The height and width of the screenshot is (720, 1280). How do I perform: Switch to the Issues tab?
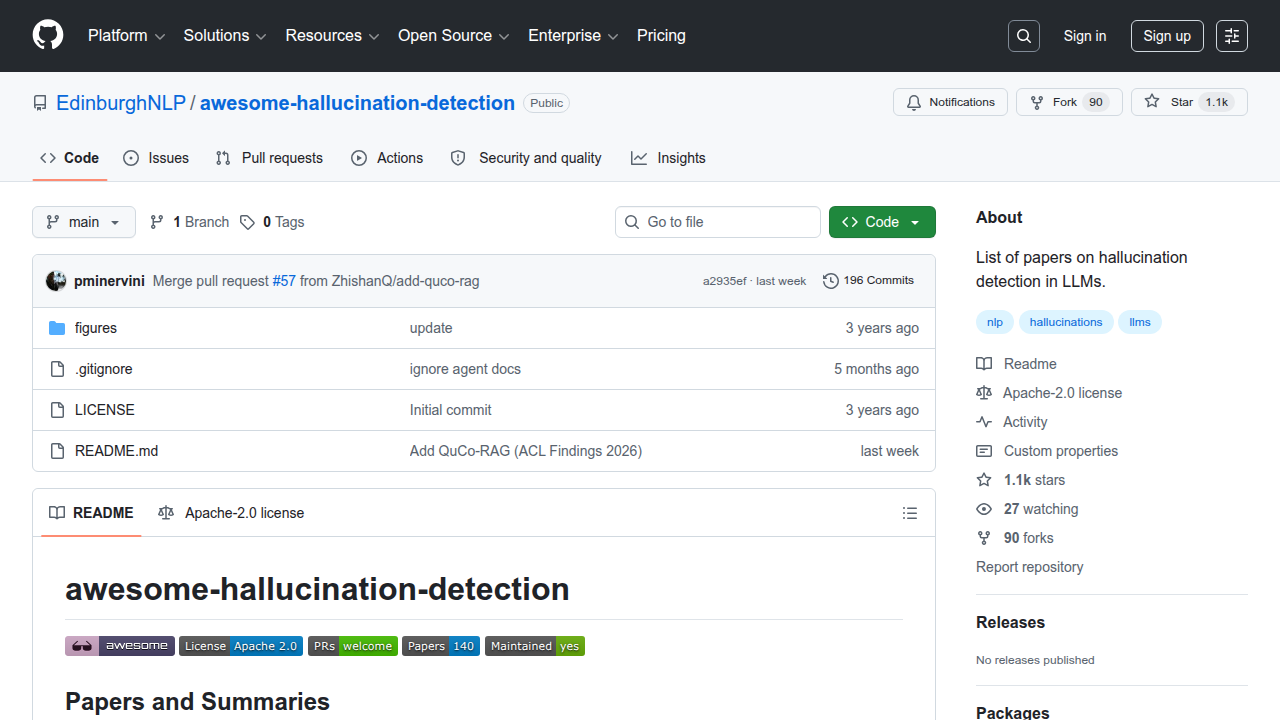156,158
